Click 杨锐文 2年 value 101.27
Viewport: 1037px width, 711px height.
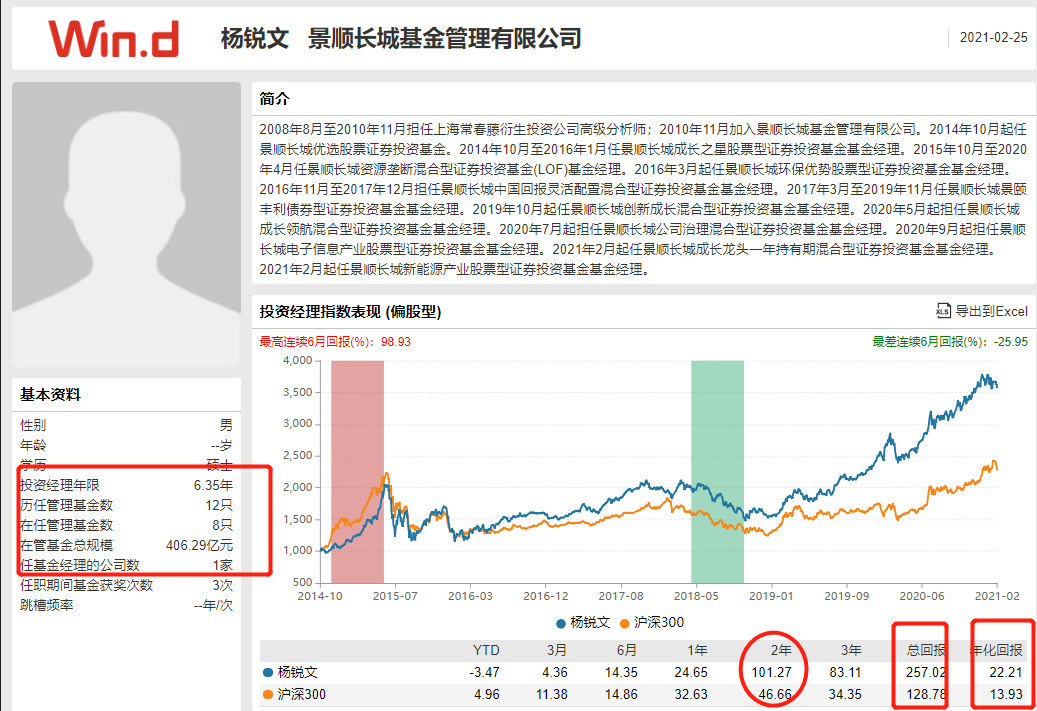pos(771,673)
